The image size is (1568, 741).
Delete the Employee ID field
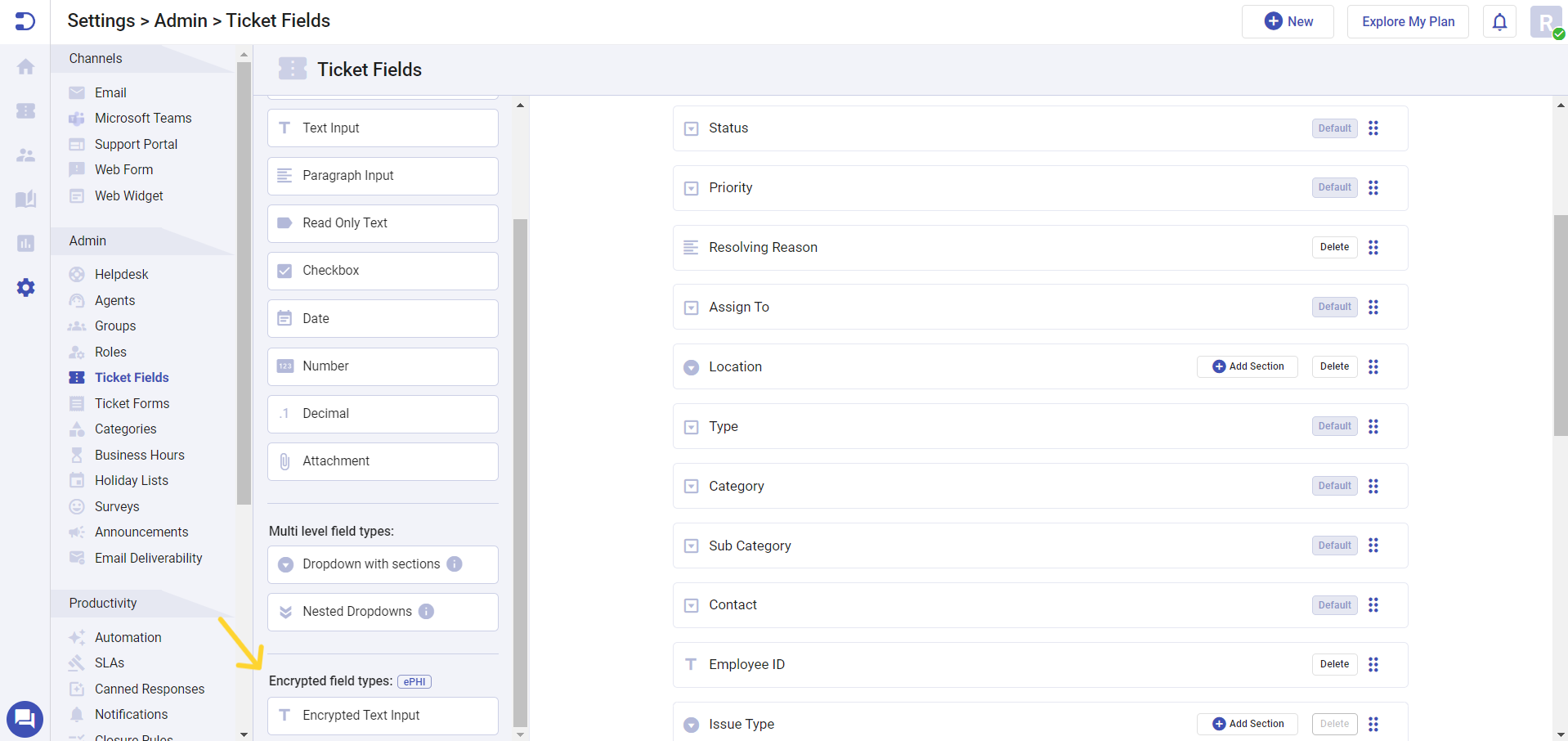(1333, 664)
